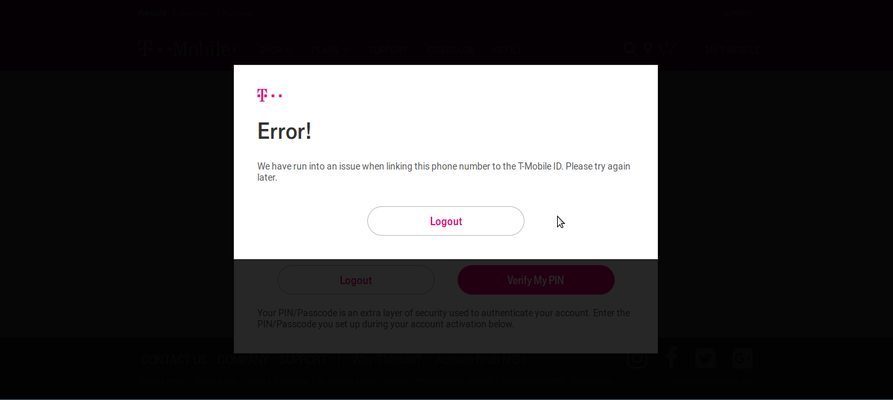Viewport: 893px width, 400px height.
Task: Open the SUPPORT menu in header
Action: (388, 50)
